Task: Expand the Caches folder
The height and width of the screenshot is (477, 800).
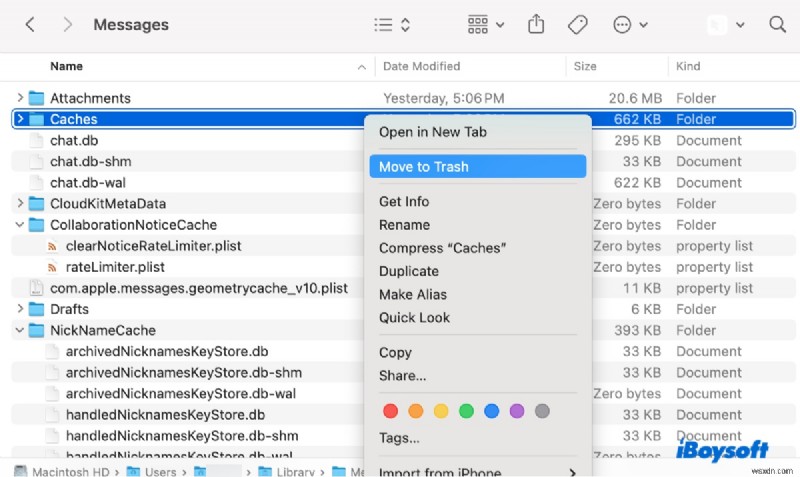Action: [x=20, y=119]
